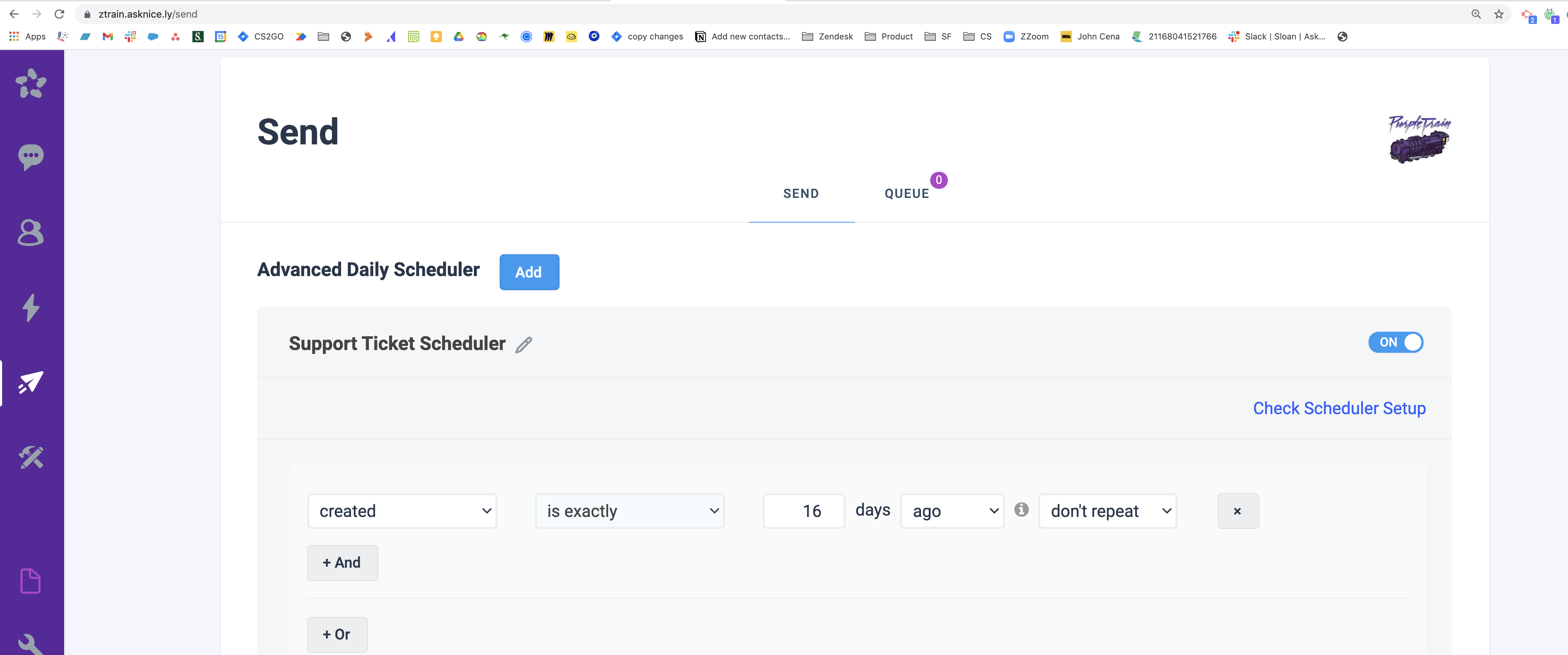Screen dimensions: 1568x655
Task: Open the created field dropdown
Action: (x=402, y=511)
